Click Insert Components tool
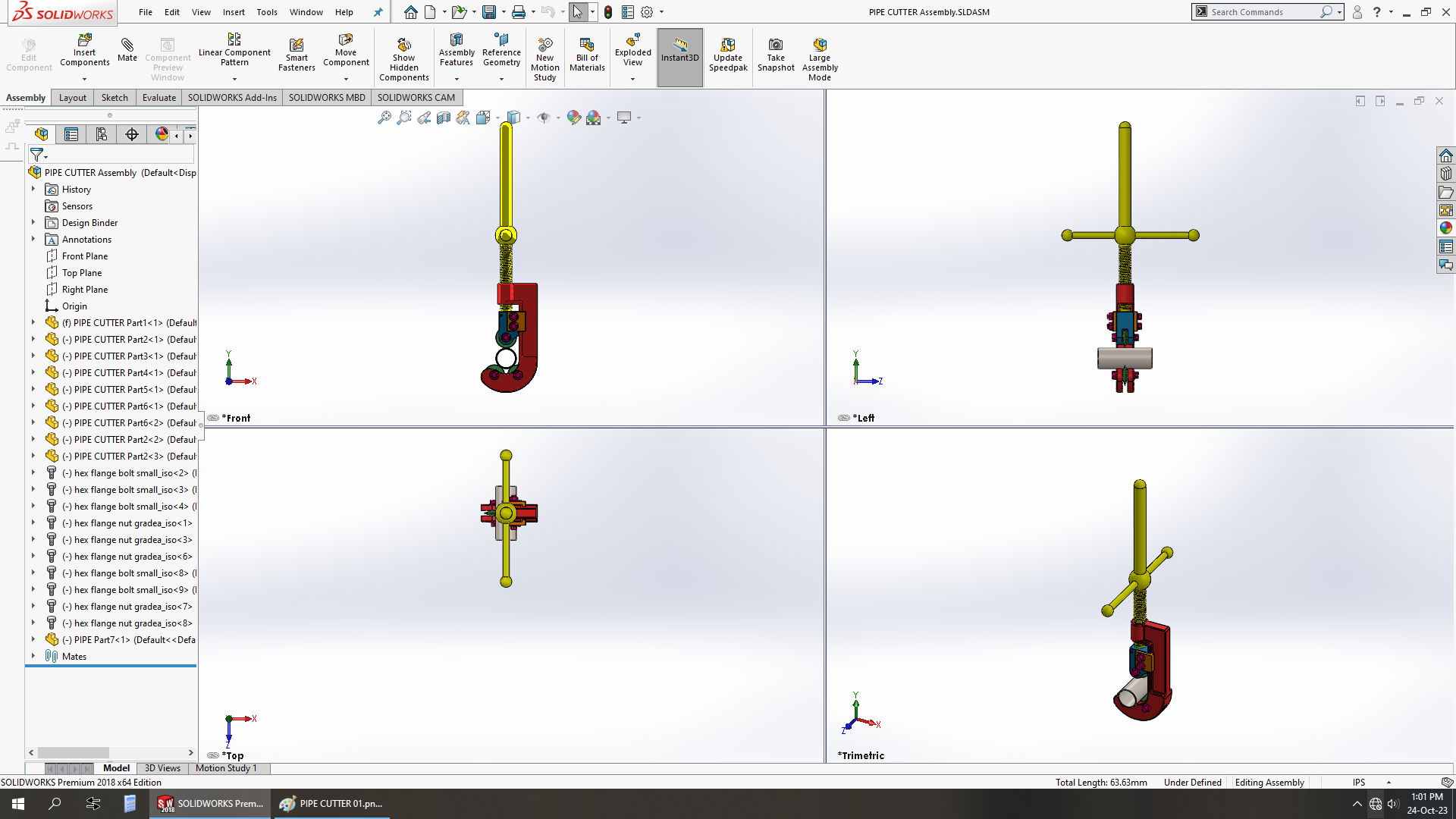Image resolution: width=1456 pixels, height=819 pixels. point(84,51)
